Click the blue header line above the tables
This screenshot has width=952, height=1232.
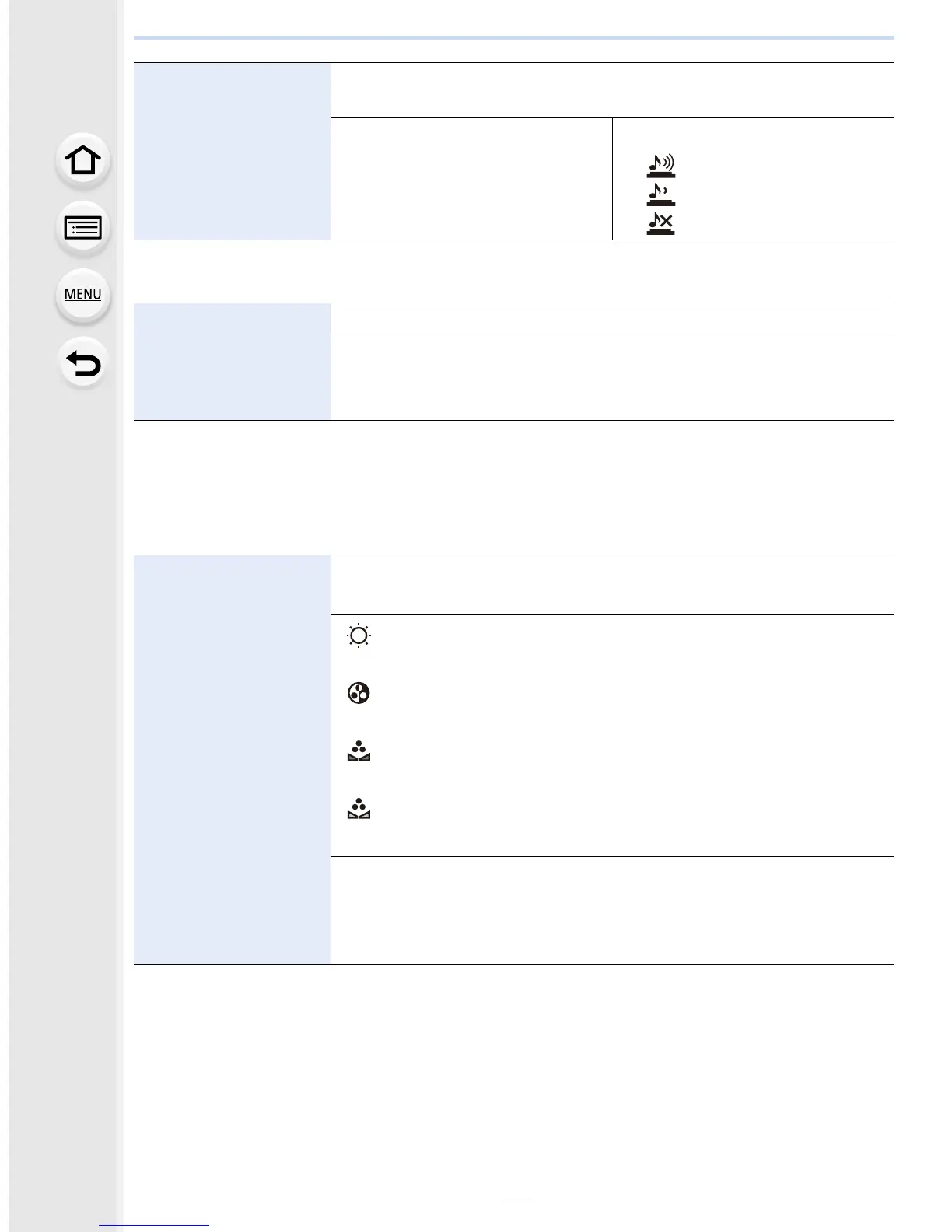[x=513, y=37]
